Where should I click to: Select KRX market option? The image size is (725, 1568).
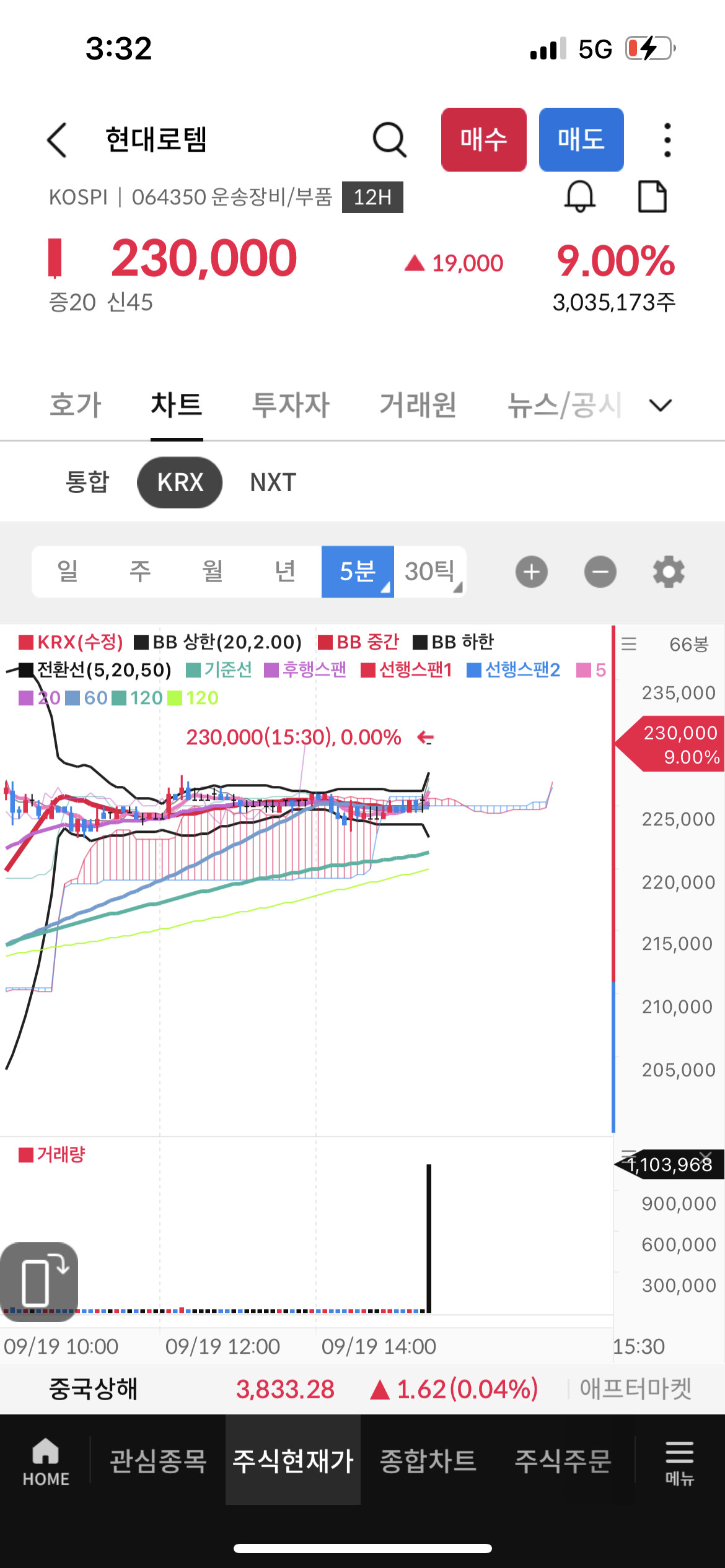click(x=180, y=482)
